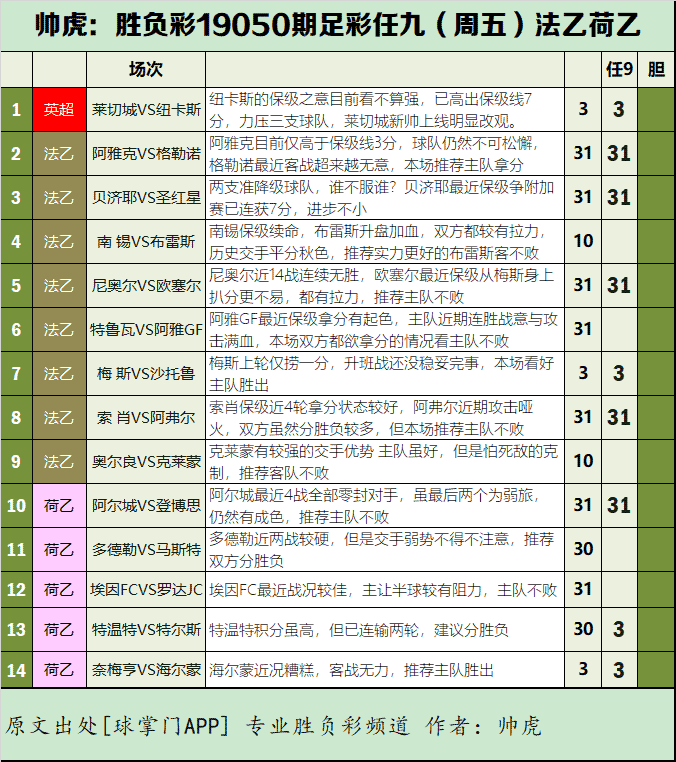Click 任9 value 31 in 阿雅克 row

(x=619, y=154)
